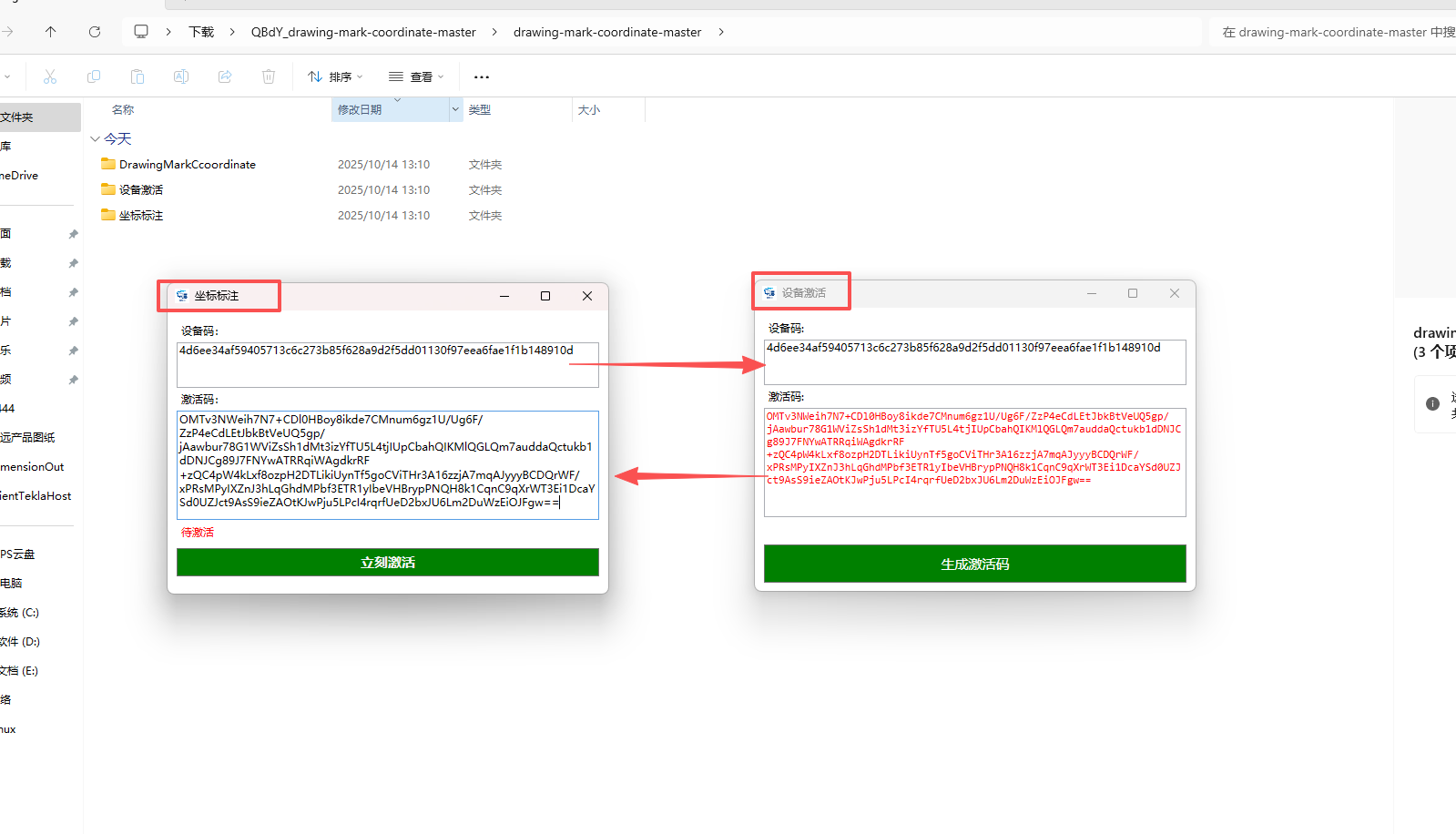Click the Delete trash icon
The width and height of the screenshot is (1456, 834).
tap(269, 77)
